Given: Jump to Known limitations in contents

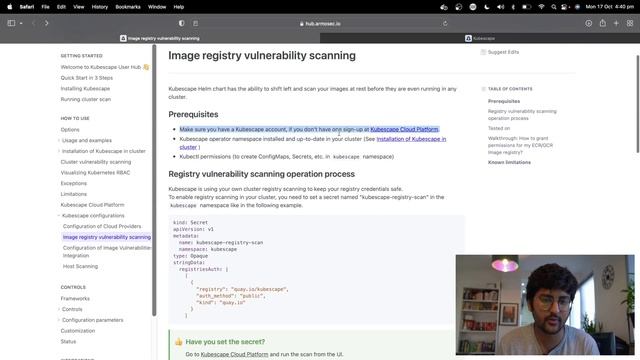Looking at the screenshot, I should tap(509, 162).
